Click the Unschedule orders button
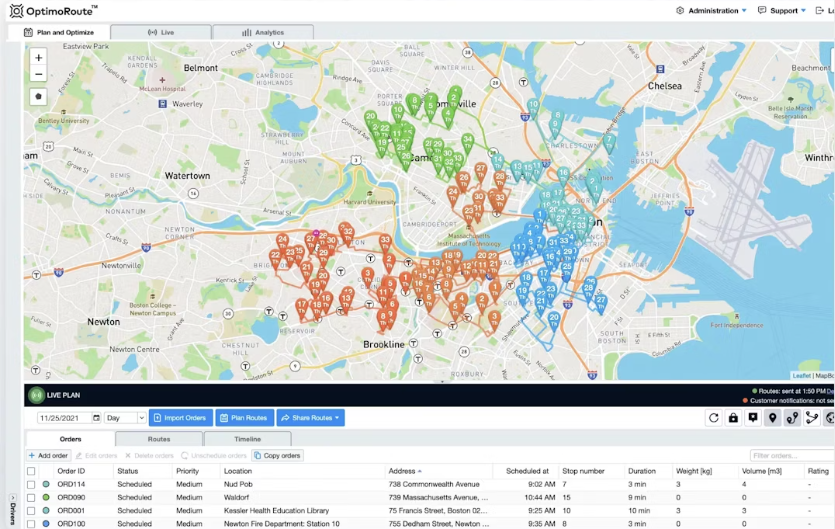This screenshot has height=529, width=835. tap(214, 456)
